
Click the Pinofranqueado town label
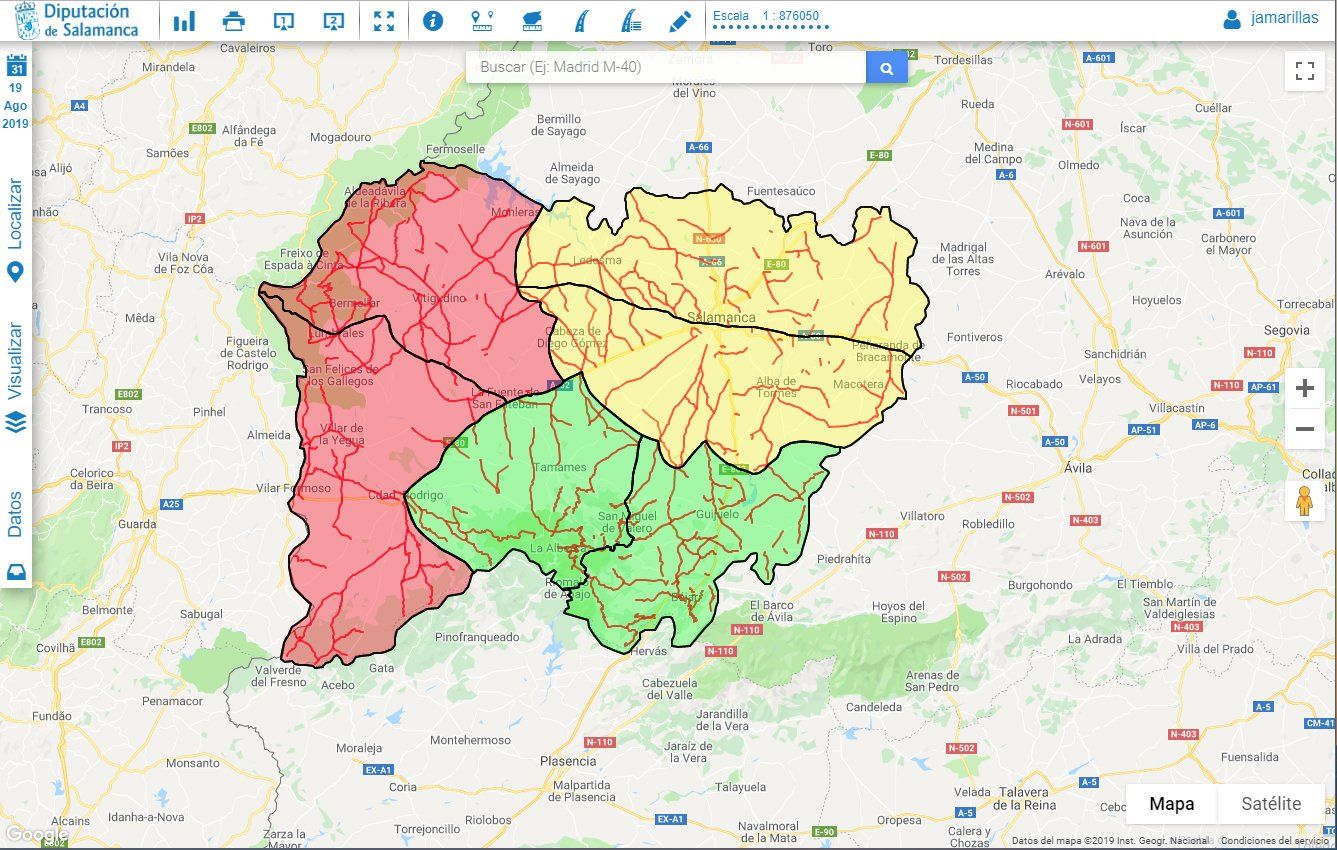pos(477,636)
